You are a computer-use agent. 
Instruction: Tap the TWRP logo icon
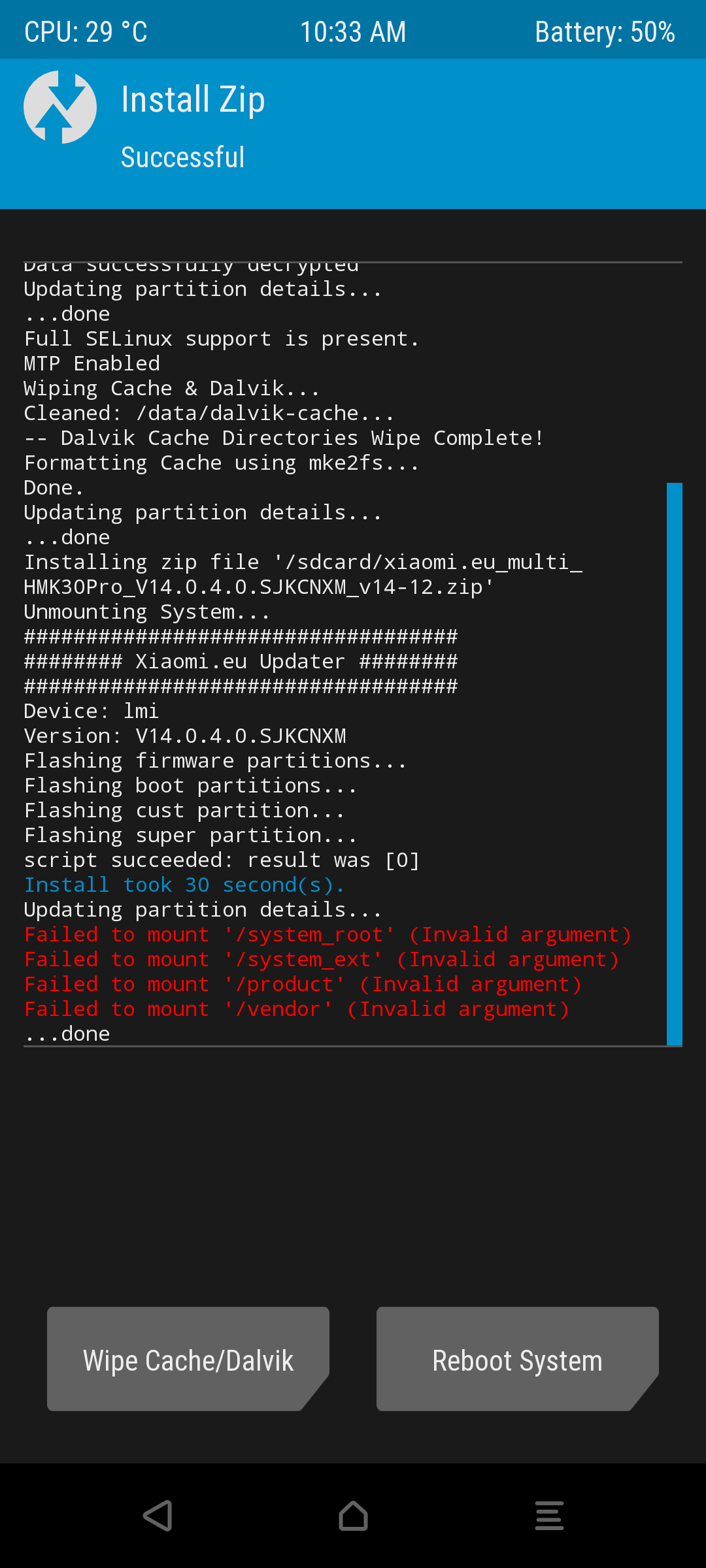pos(60,107)
